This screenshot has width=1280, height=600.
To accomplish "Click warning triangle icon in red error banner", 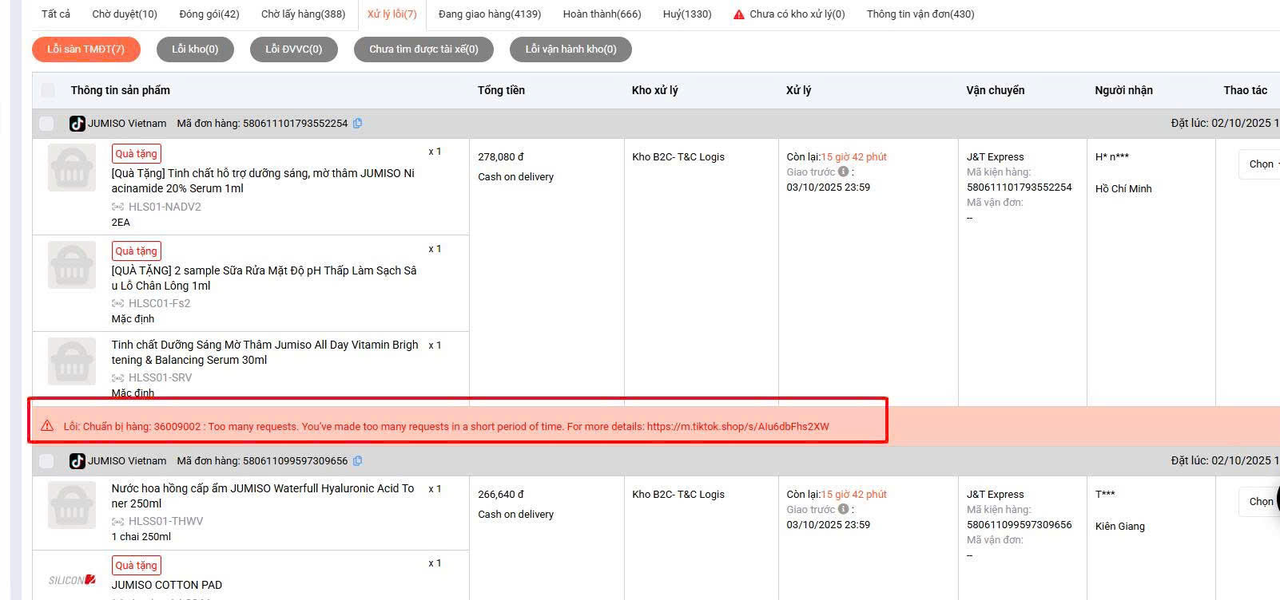I will coord(47,426).
